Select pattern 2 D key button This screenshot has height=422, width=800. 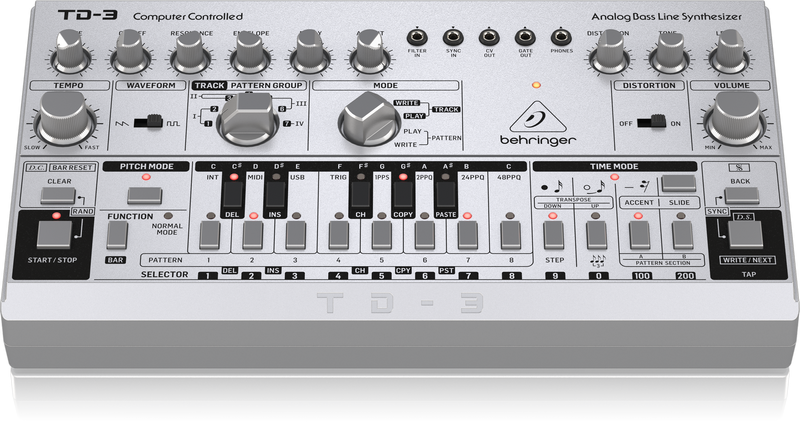tap(253, 235)
